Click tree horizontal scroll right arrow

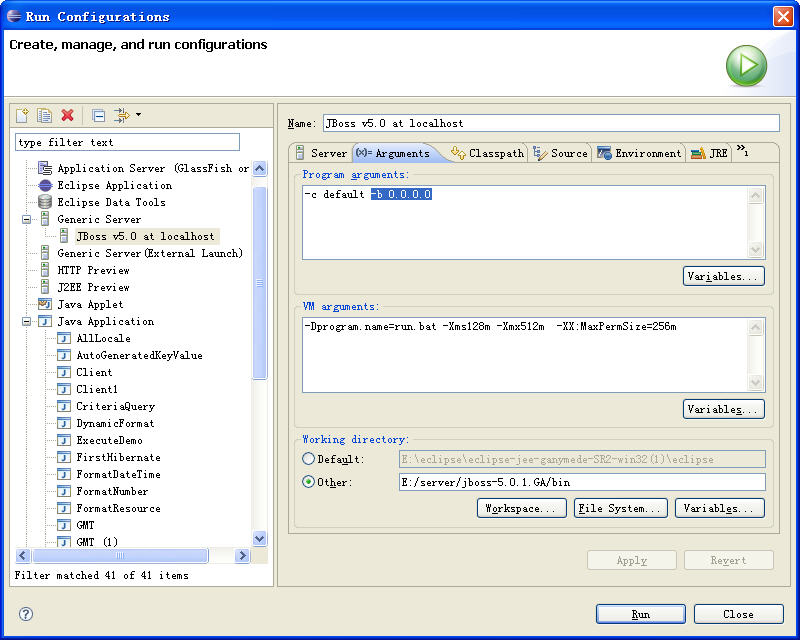pos(242,555)
